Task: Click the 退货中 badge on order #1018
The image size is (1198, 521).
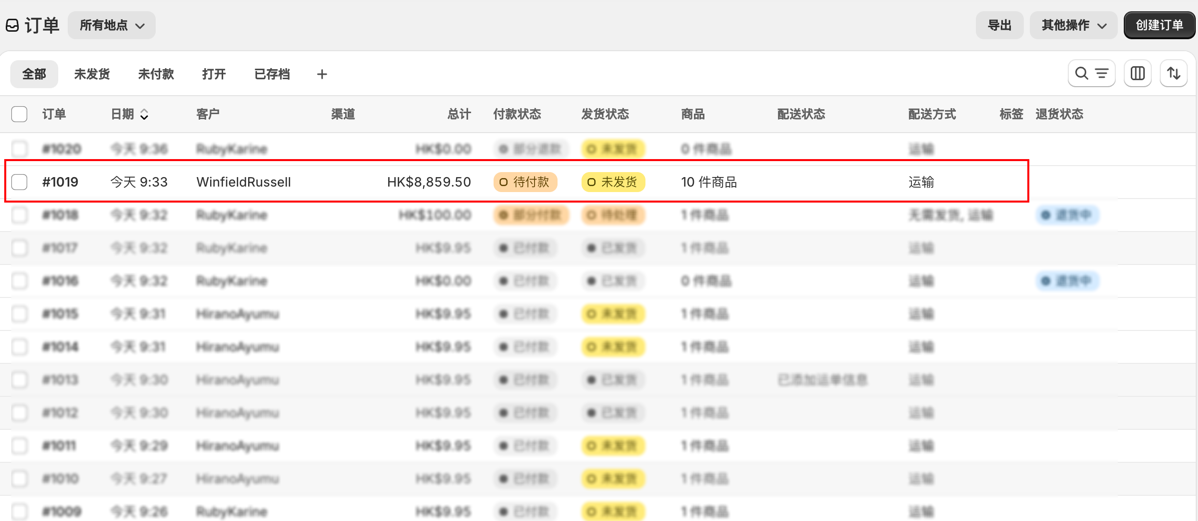Action: (x=1067, y=215)
